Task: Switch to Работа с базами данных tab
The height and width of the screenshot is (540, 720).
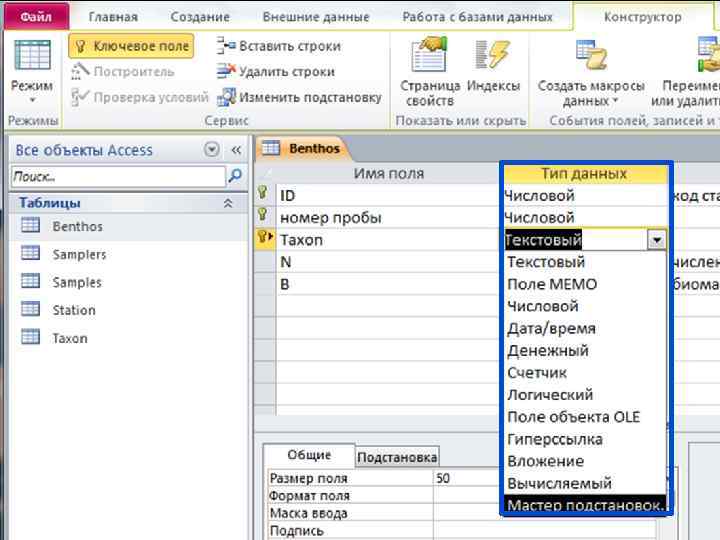Action: coord(477,17)
